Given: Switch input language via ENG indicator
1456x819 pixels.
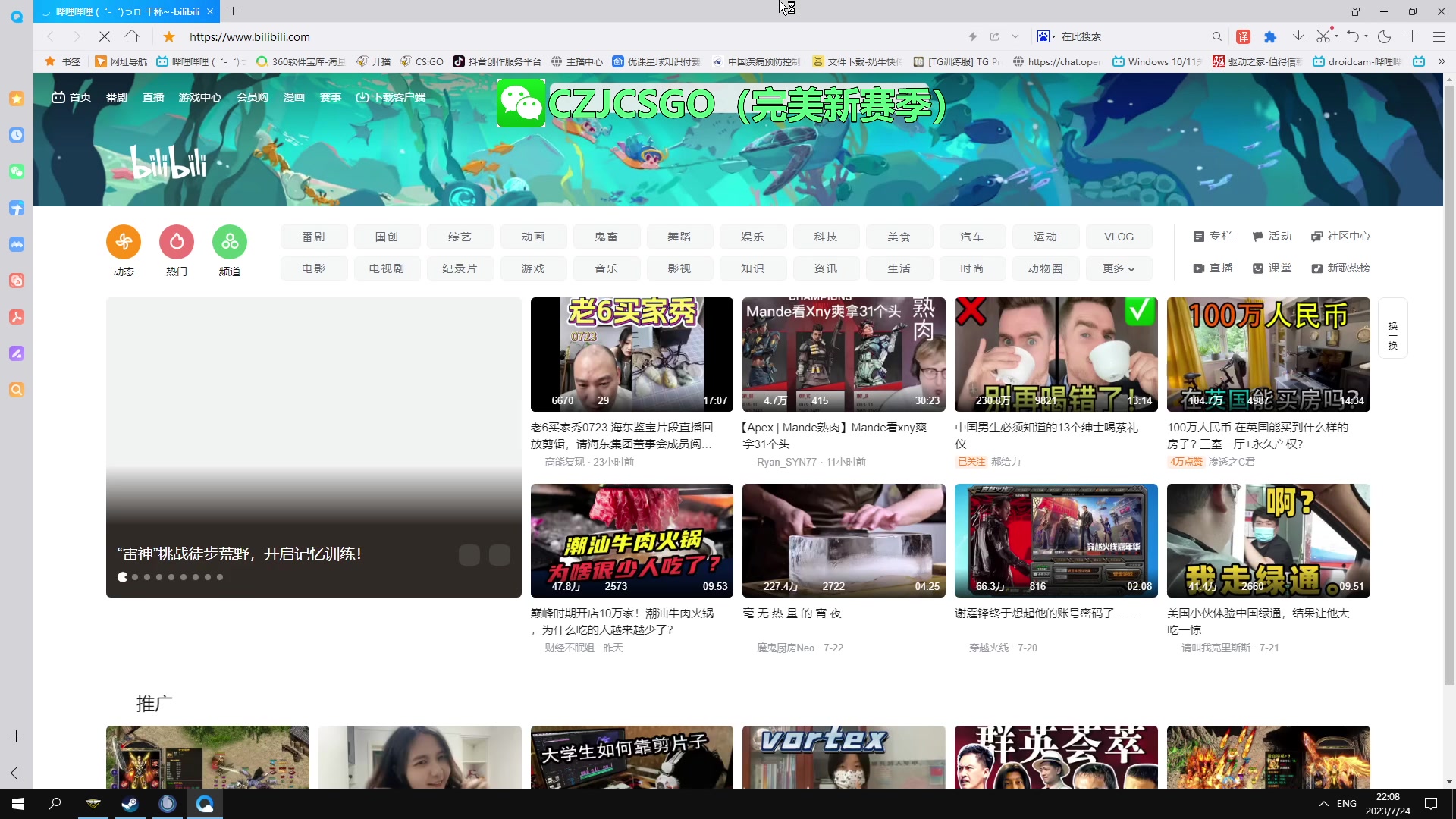Looking at the screenshot, I should (x=1346, y=803).
